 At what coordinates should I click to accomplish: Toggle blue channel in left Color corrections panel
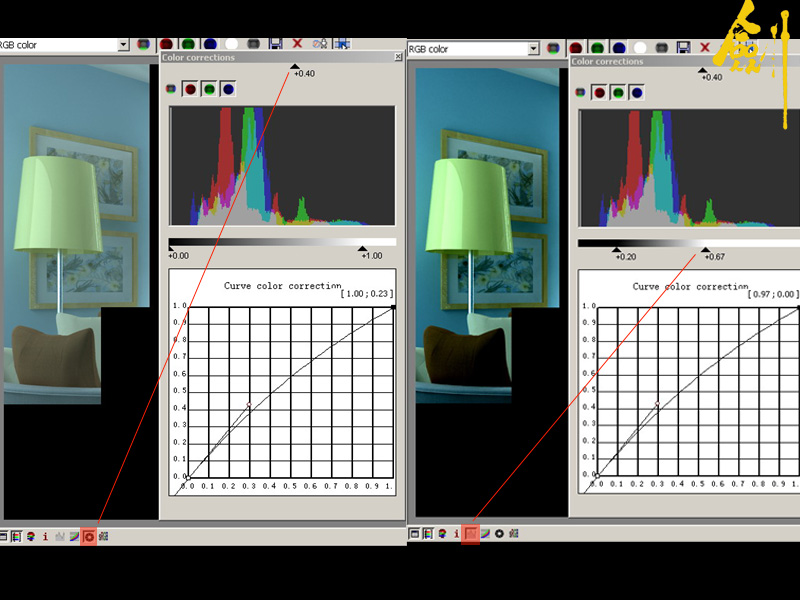tap(228, 89)
